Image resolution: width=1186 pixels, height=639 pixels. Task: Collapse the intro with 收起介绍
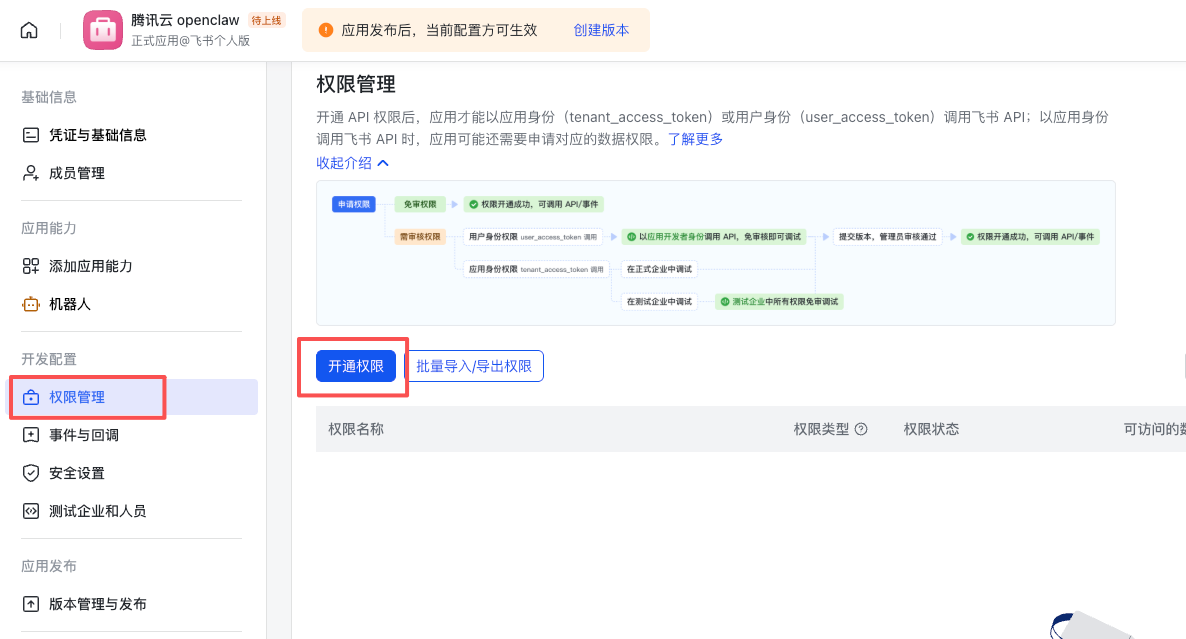click(x=352, y=163)
